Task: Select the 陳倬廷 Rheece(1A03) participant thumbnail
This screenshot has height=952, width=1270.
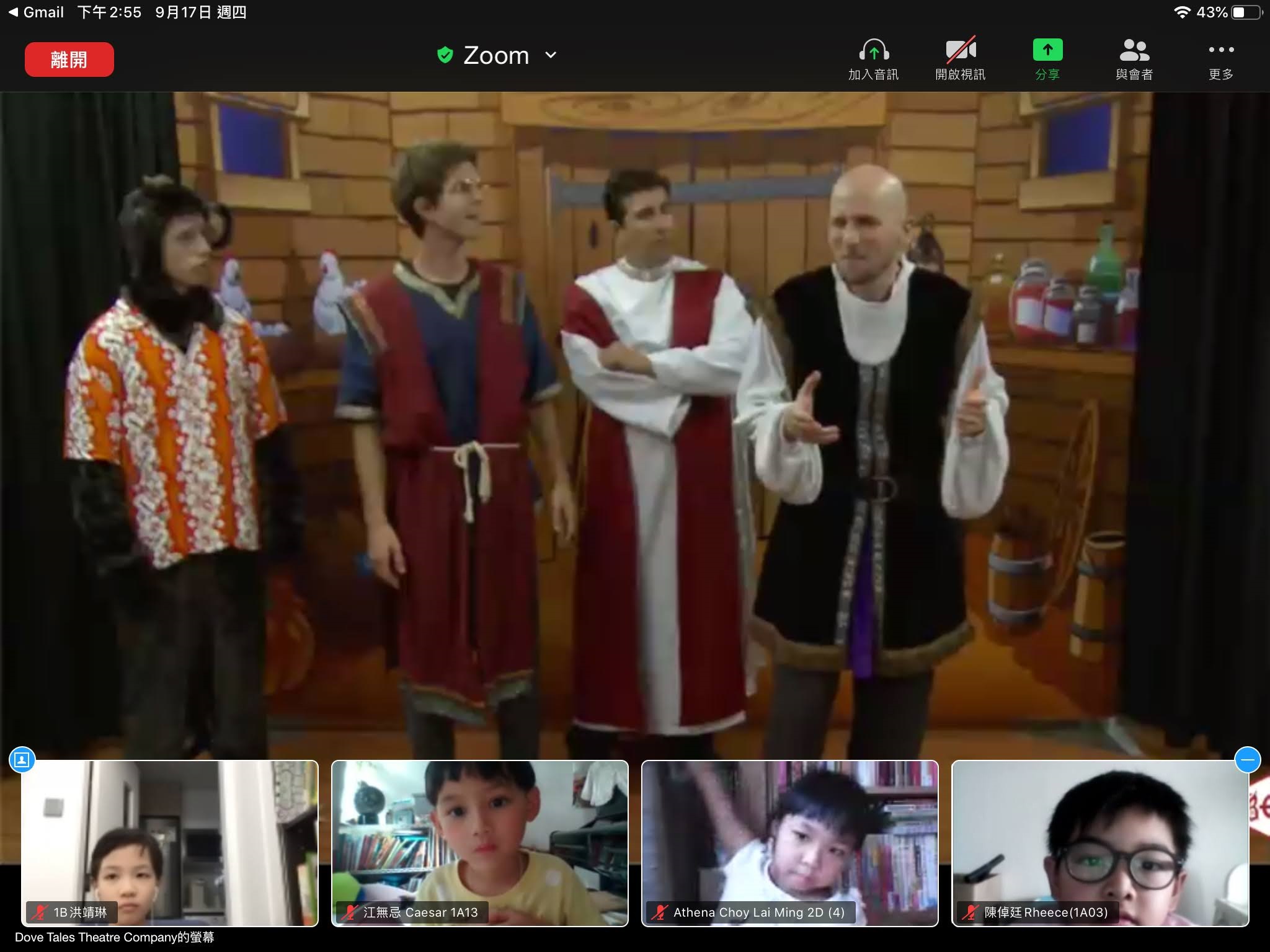Action: tap(1100, 844)
